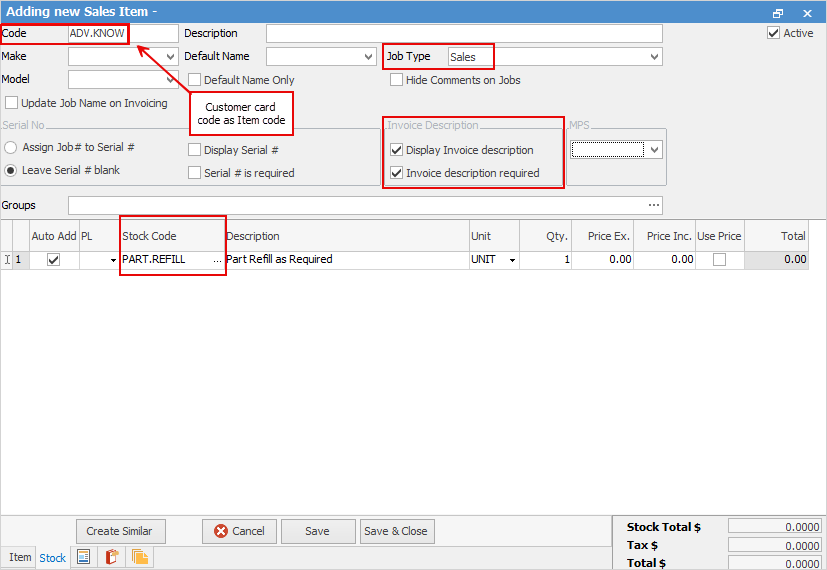Open the Groups ellipsis selector
Viewport: 827px width, 570px height.
point(654,205)
